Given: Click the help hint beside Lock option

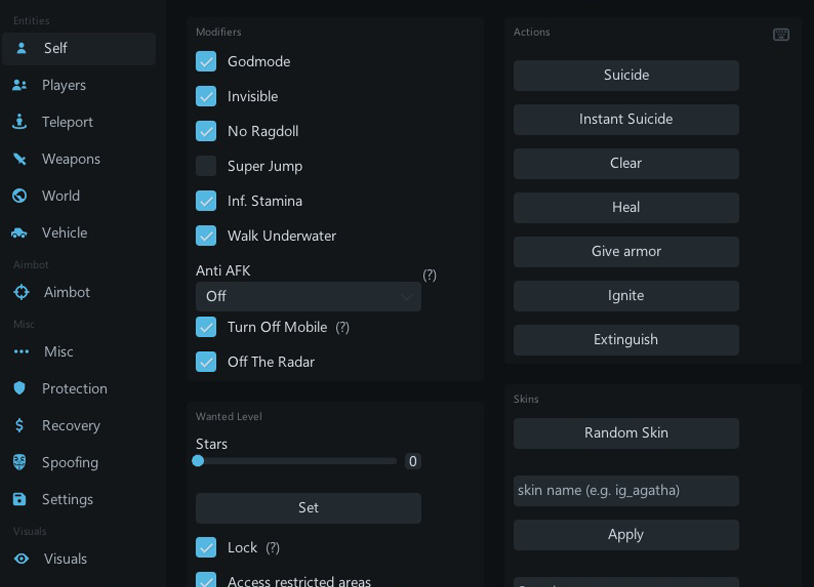Looking at the screenshot, I should click(273, 548).
